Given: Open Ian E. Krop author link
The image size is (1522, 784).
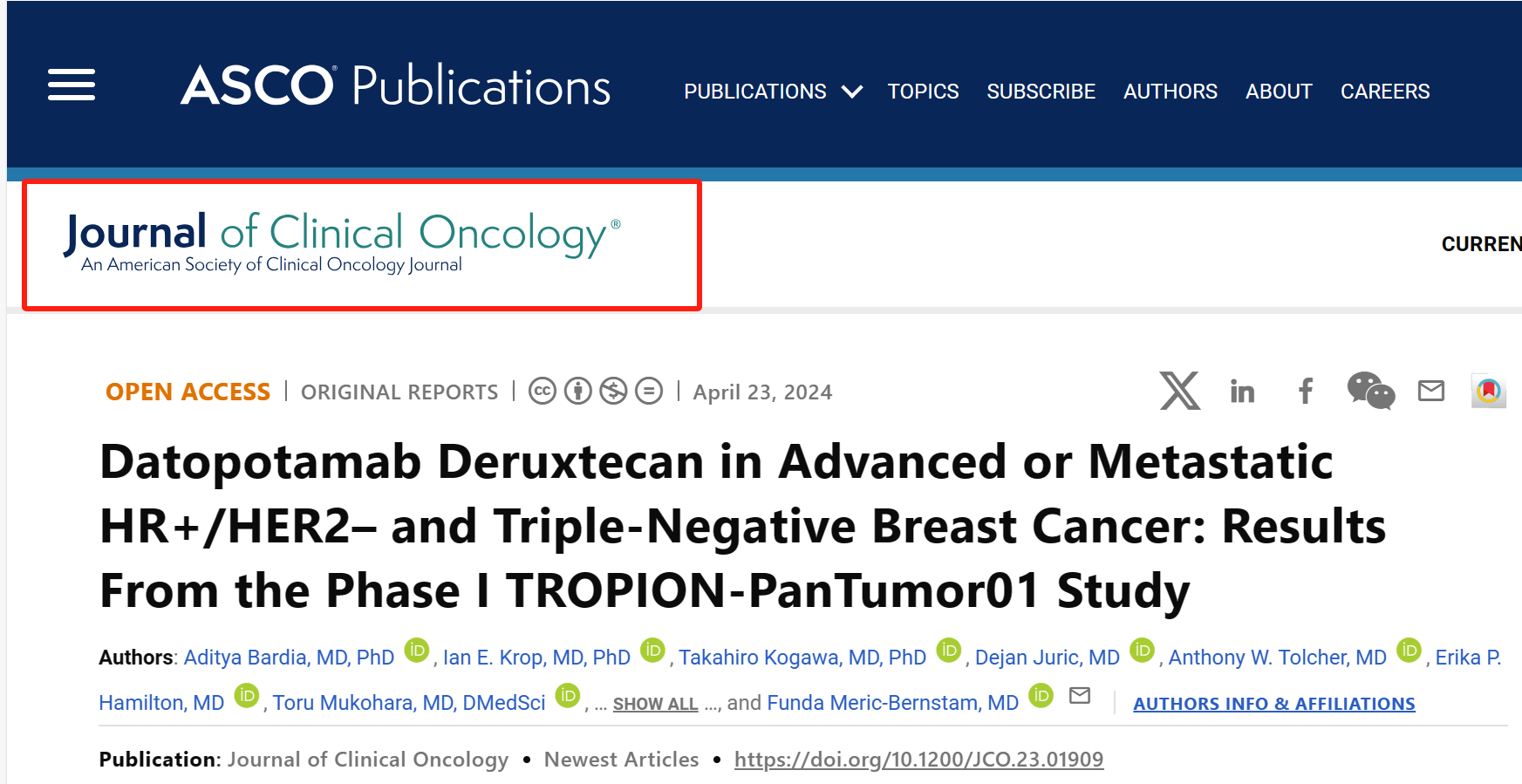Looking at the screenshot, I should pos(536,658).
